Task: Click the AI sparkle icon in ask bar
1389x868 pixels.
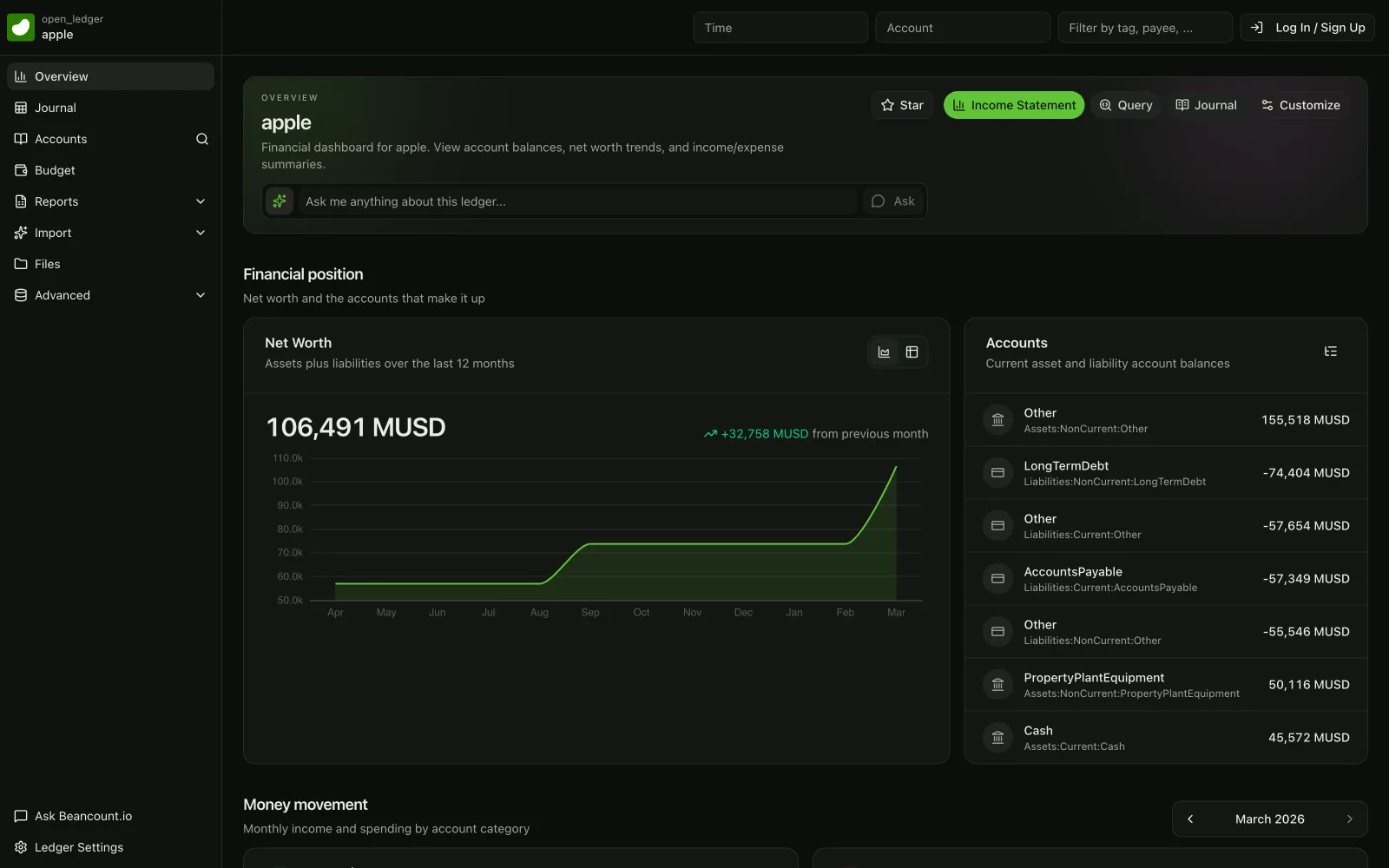Action: click(280, 201)
